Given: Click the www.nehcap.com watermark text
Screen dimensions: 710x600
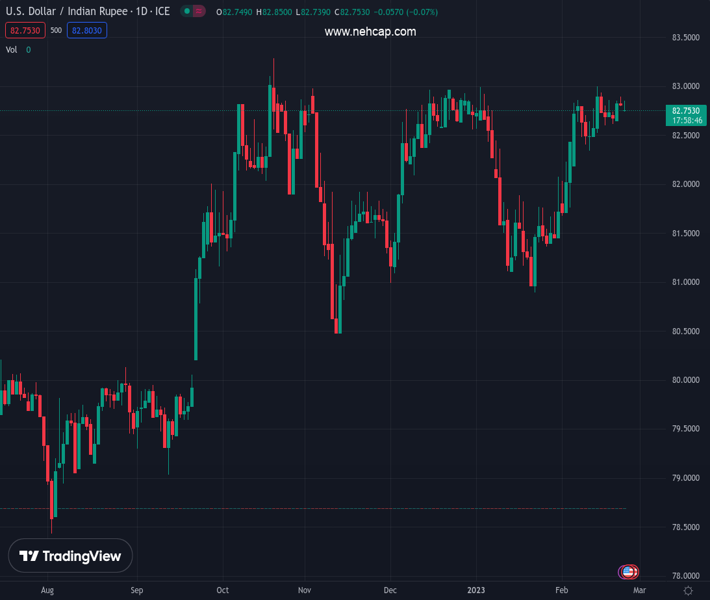Looking at the screenshot, I should click(370, 31).
